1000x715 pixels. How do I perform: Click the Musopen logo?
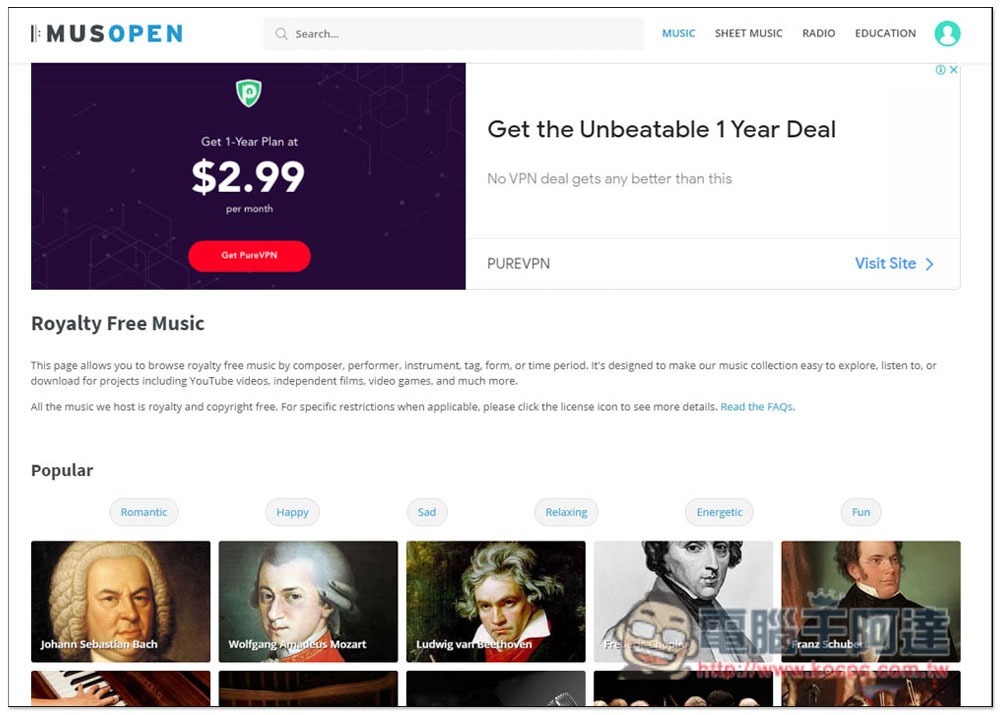(107, 33)
